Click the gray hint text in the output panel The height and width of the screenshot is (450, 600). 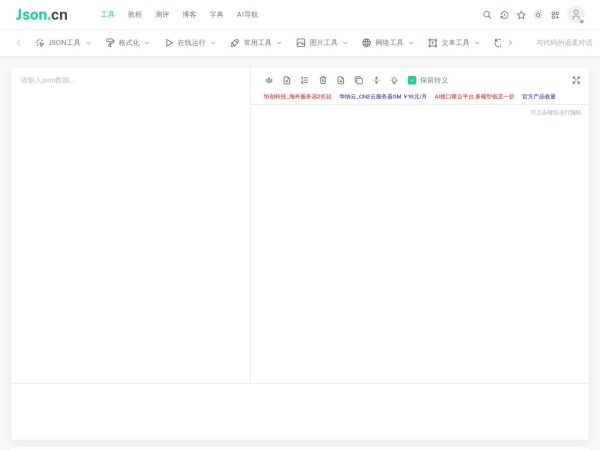point(556,112)
